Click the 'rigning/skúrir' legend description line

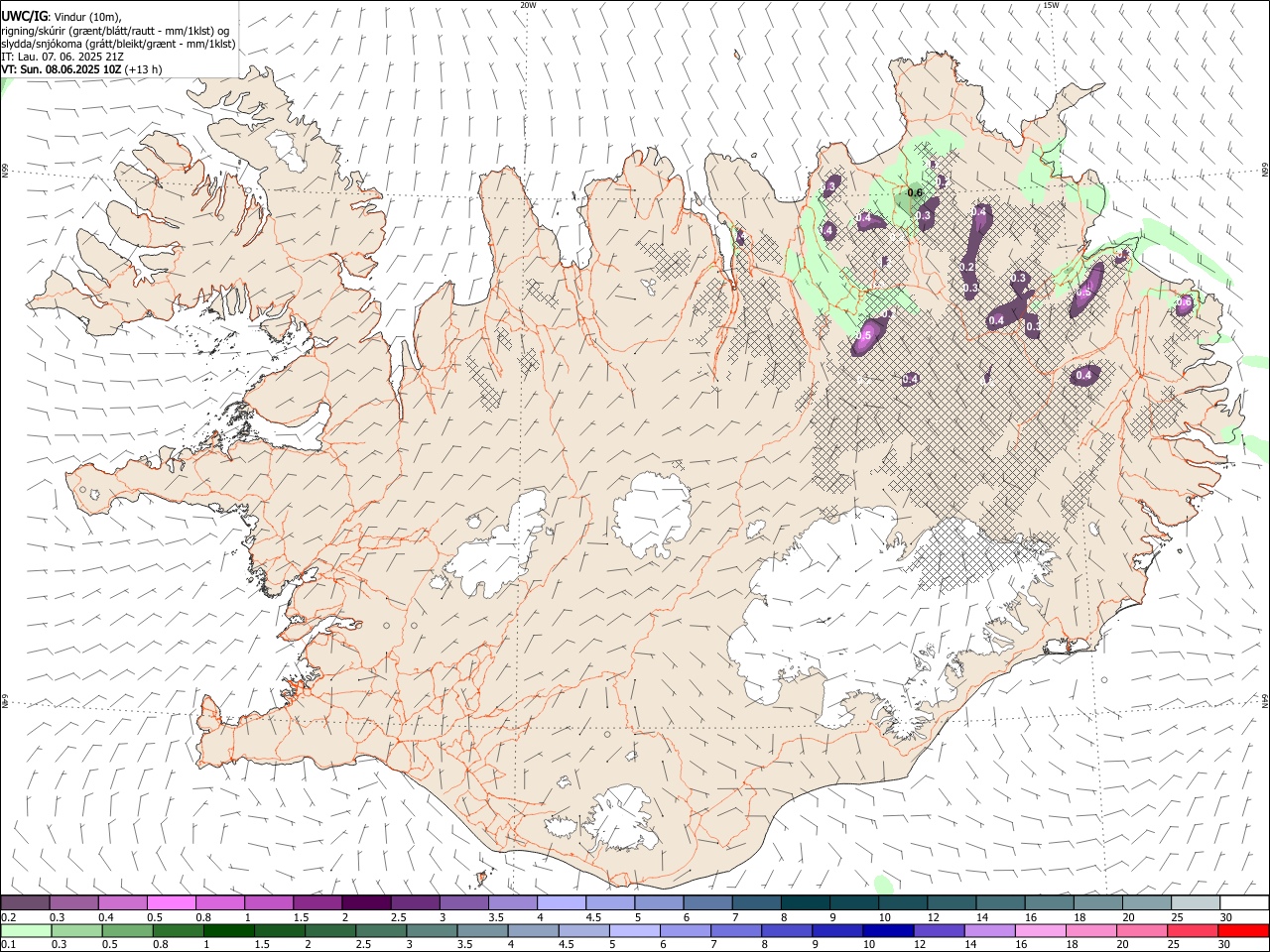(115, 30)
